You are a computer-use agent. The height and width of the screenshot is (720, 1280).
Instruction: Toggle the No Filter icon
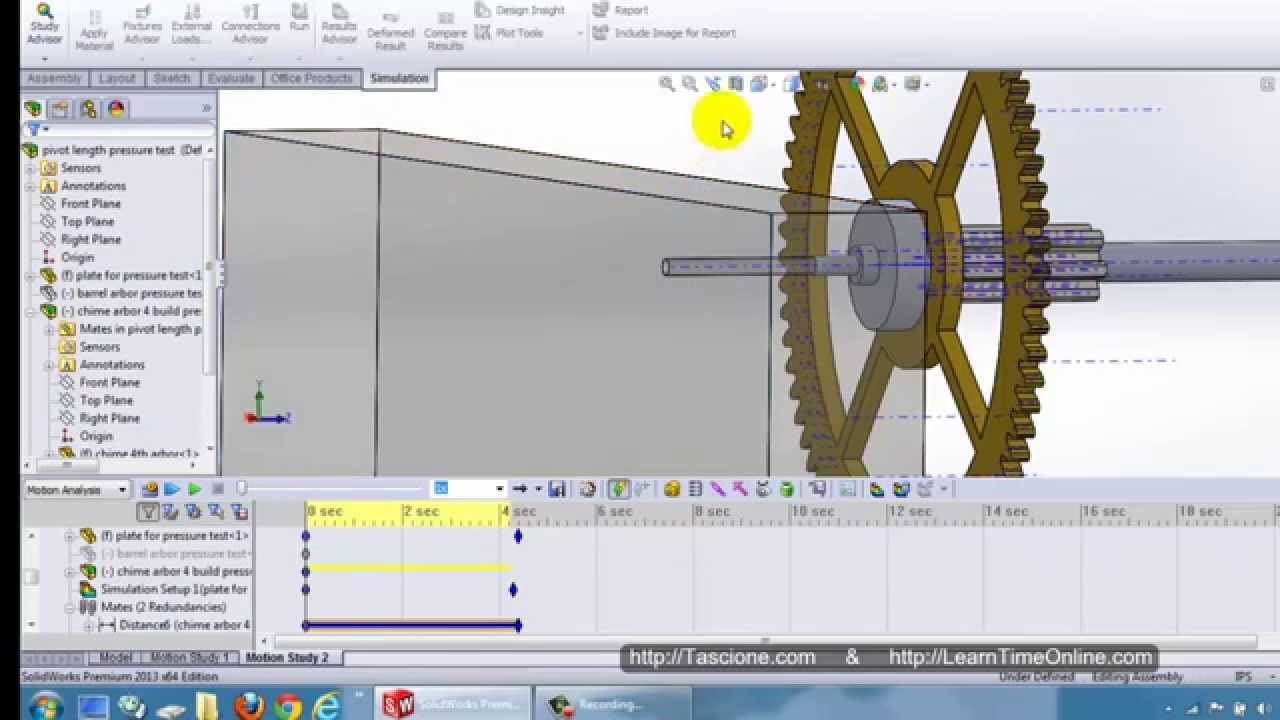coord(148,512)
